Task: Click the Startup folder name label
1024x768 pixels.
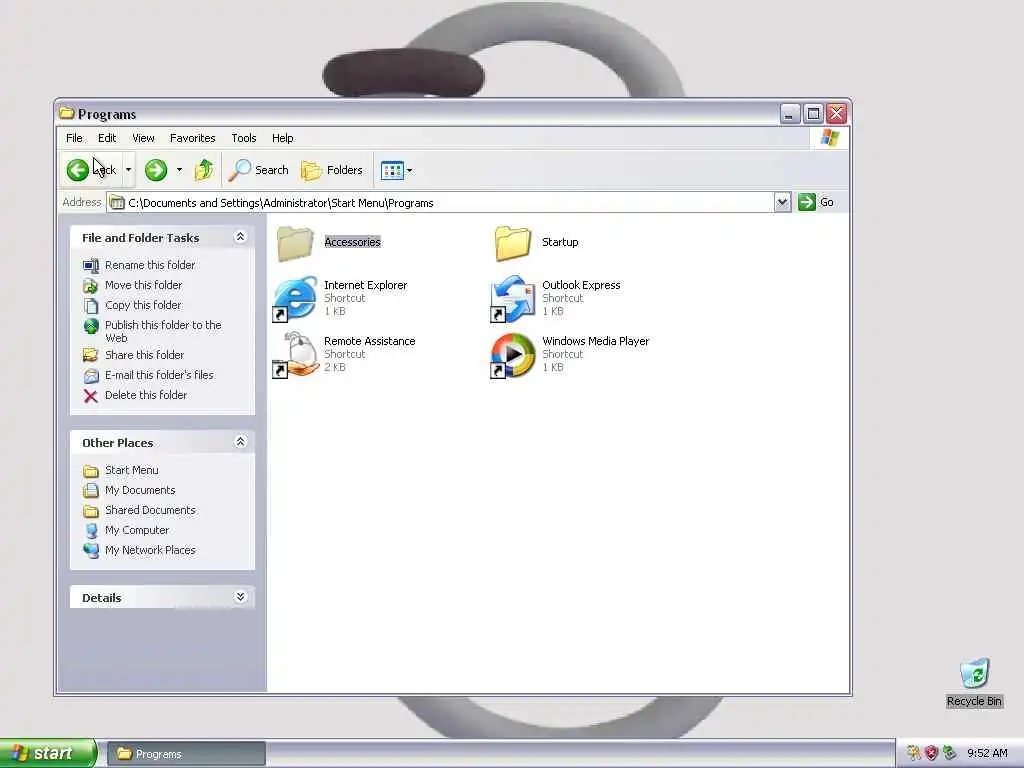Action: point(560,242)
